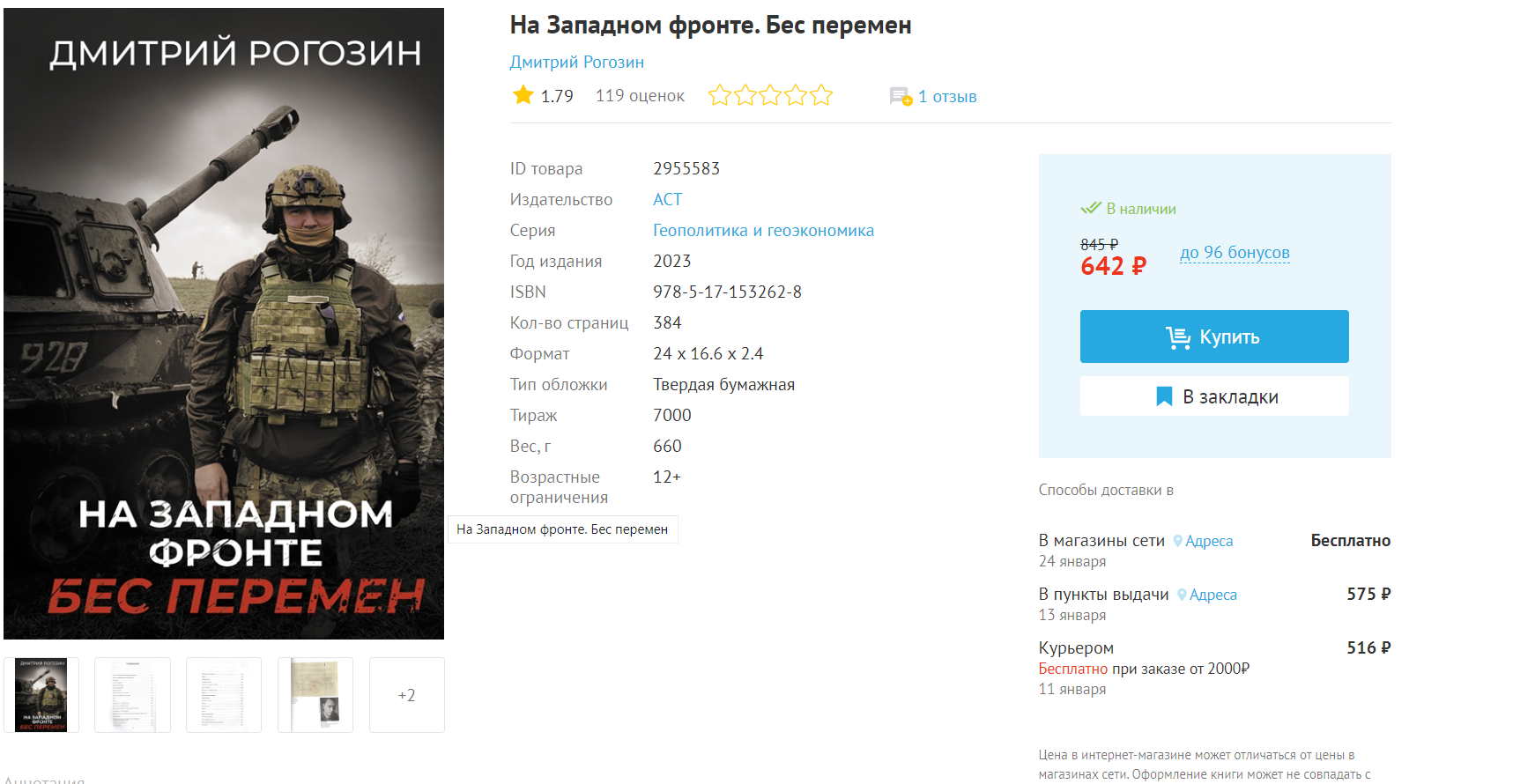This screenshot has height=784, width=1535.
Task: Expand the +2 more images thumbnail
Action: point(406,695)
